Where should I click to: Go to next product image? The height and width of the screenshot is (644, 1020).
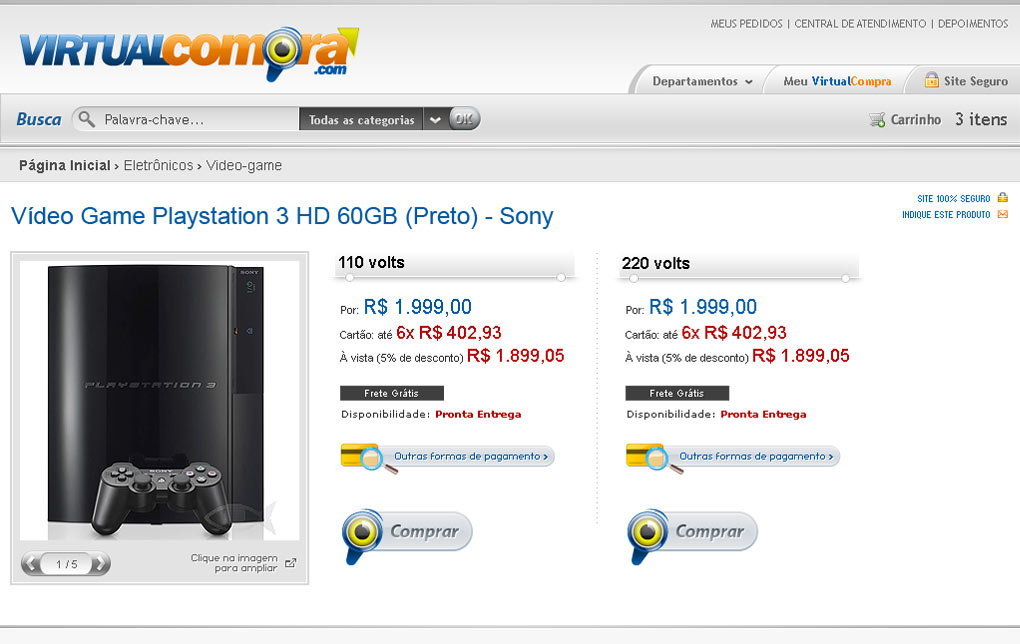pos(100,563)
